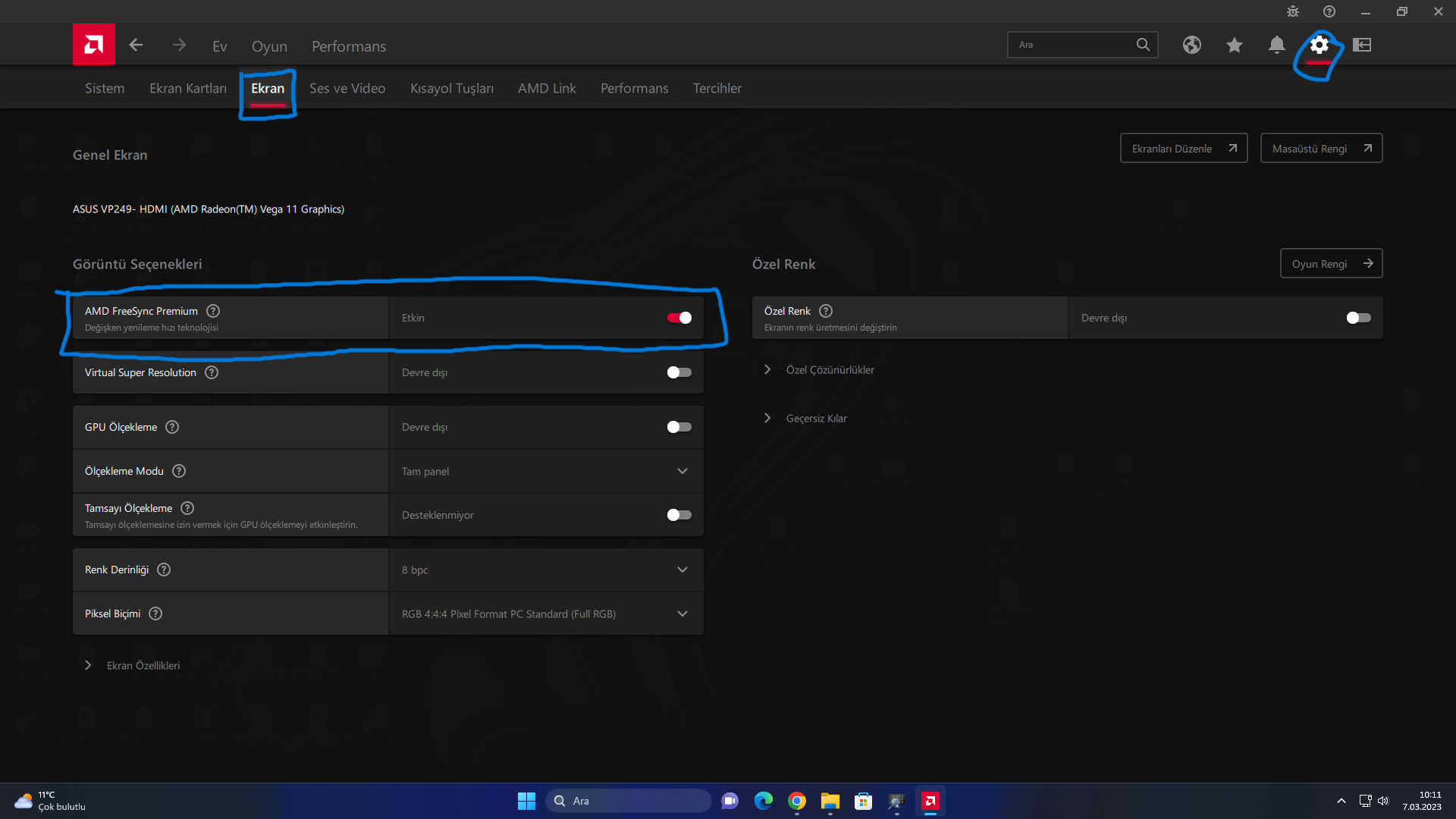
Task: Click the Ara search field in app
Action: [x=1082, y=45]
